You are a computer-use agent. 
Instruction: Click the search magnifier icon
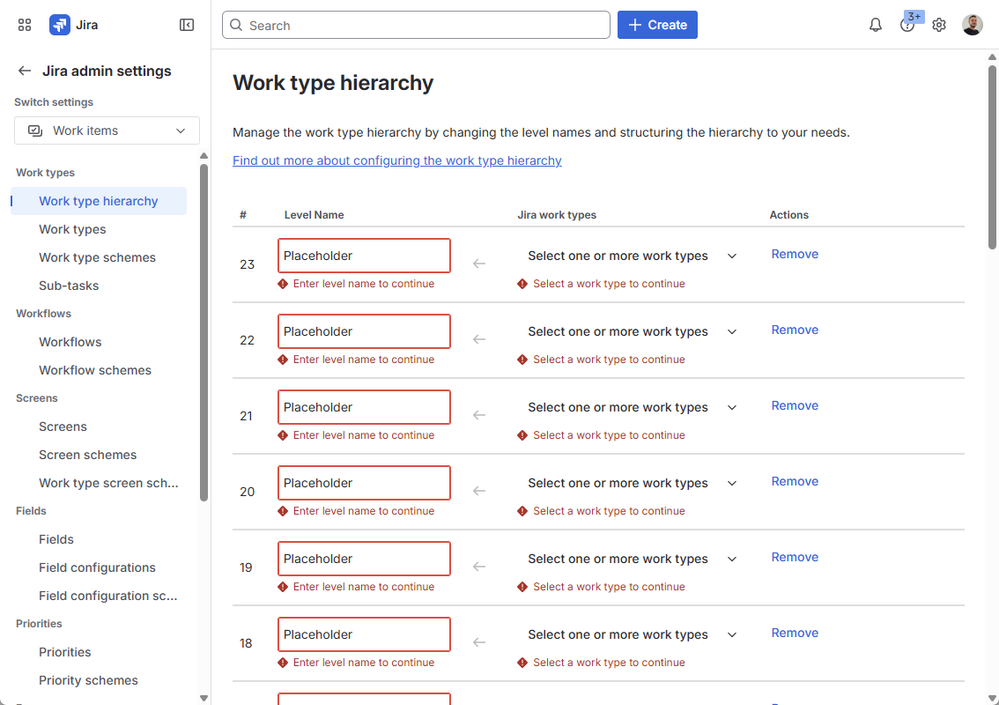236,25
